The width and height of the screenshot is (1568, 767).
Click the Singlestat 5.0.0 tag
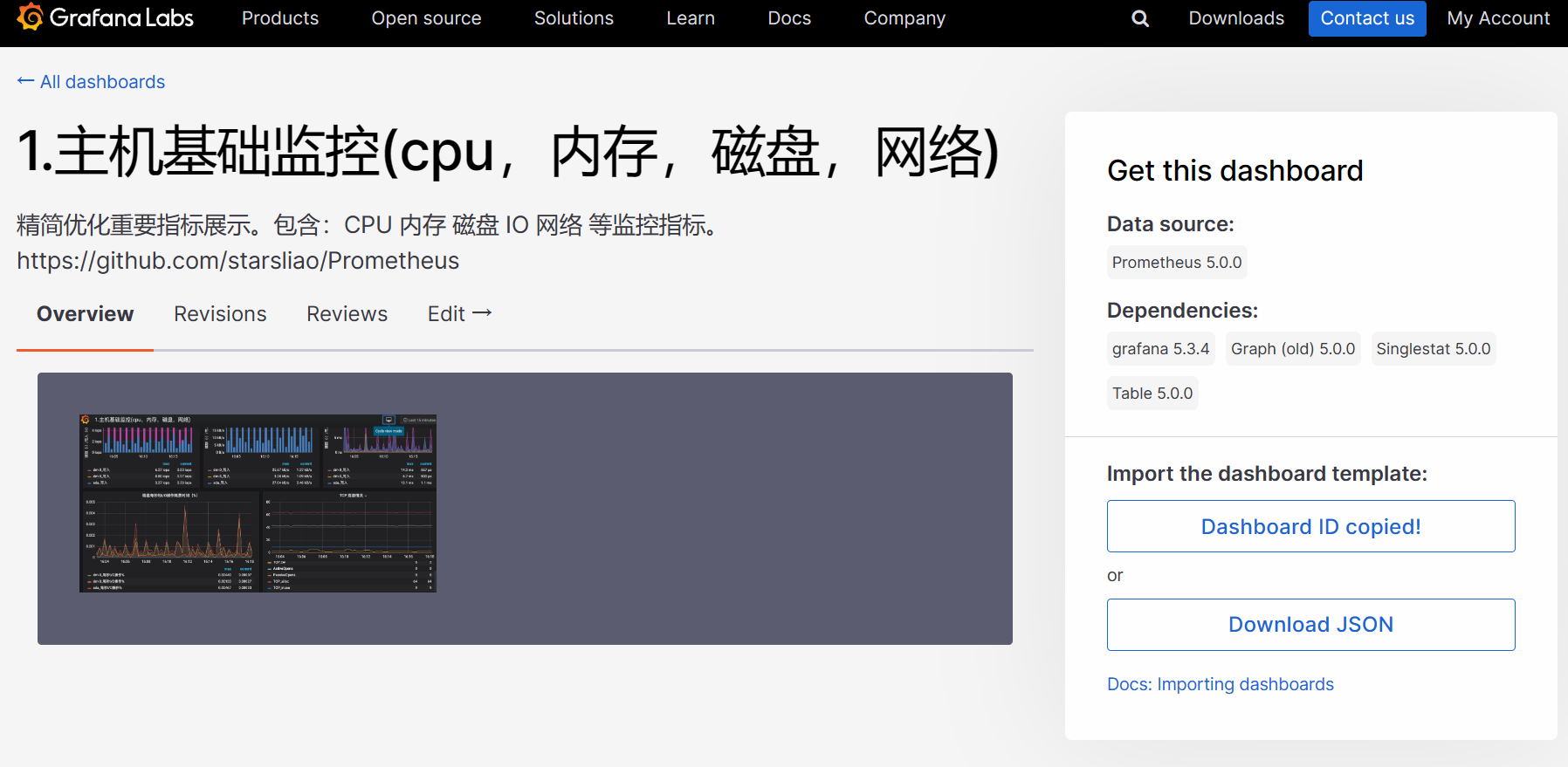tap(1433, 349)
